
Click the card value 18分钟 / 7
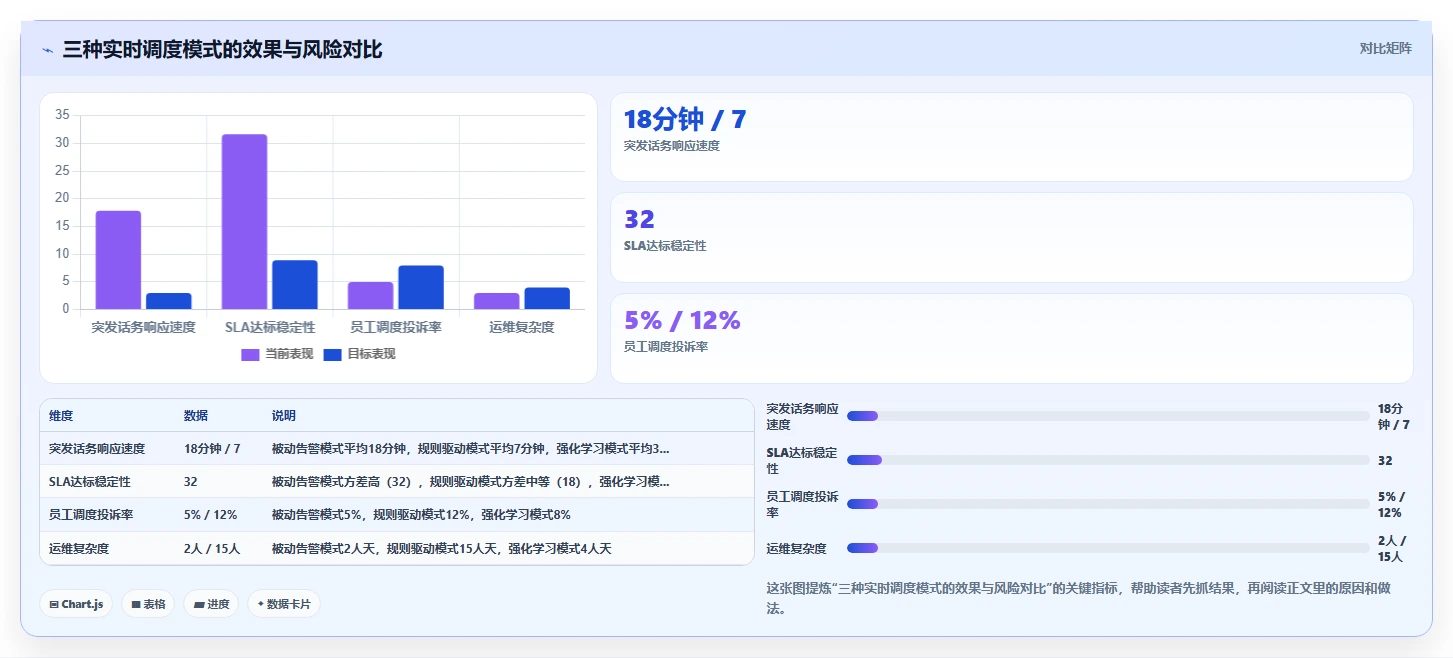click(685, 120)
